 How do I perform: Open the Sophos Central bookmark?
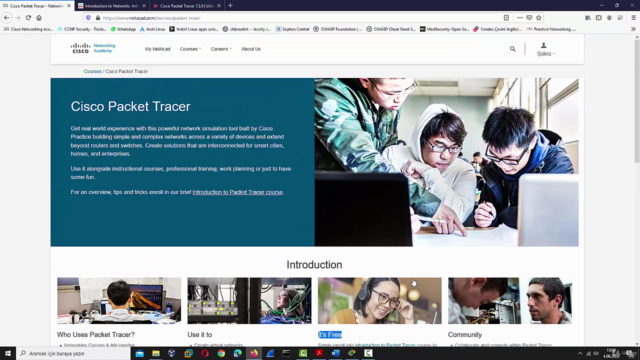[293, 29]
